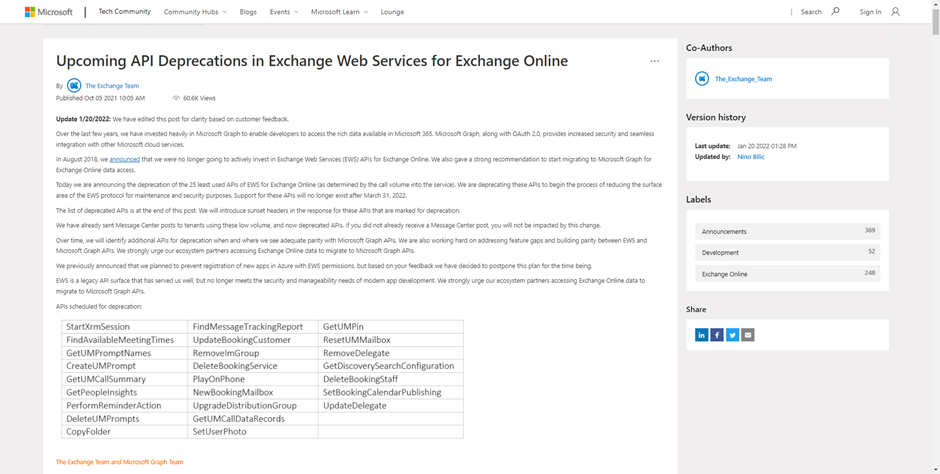This screenshot has width=940, height=474.
Task: Click the StartXrmSession table cell
Action: pyautogui.click(x=125, y=327)
